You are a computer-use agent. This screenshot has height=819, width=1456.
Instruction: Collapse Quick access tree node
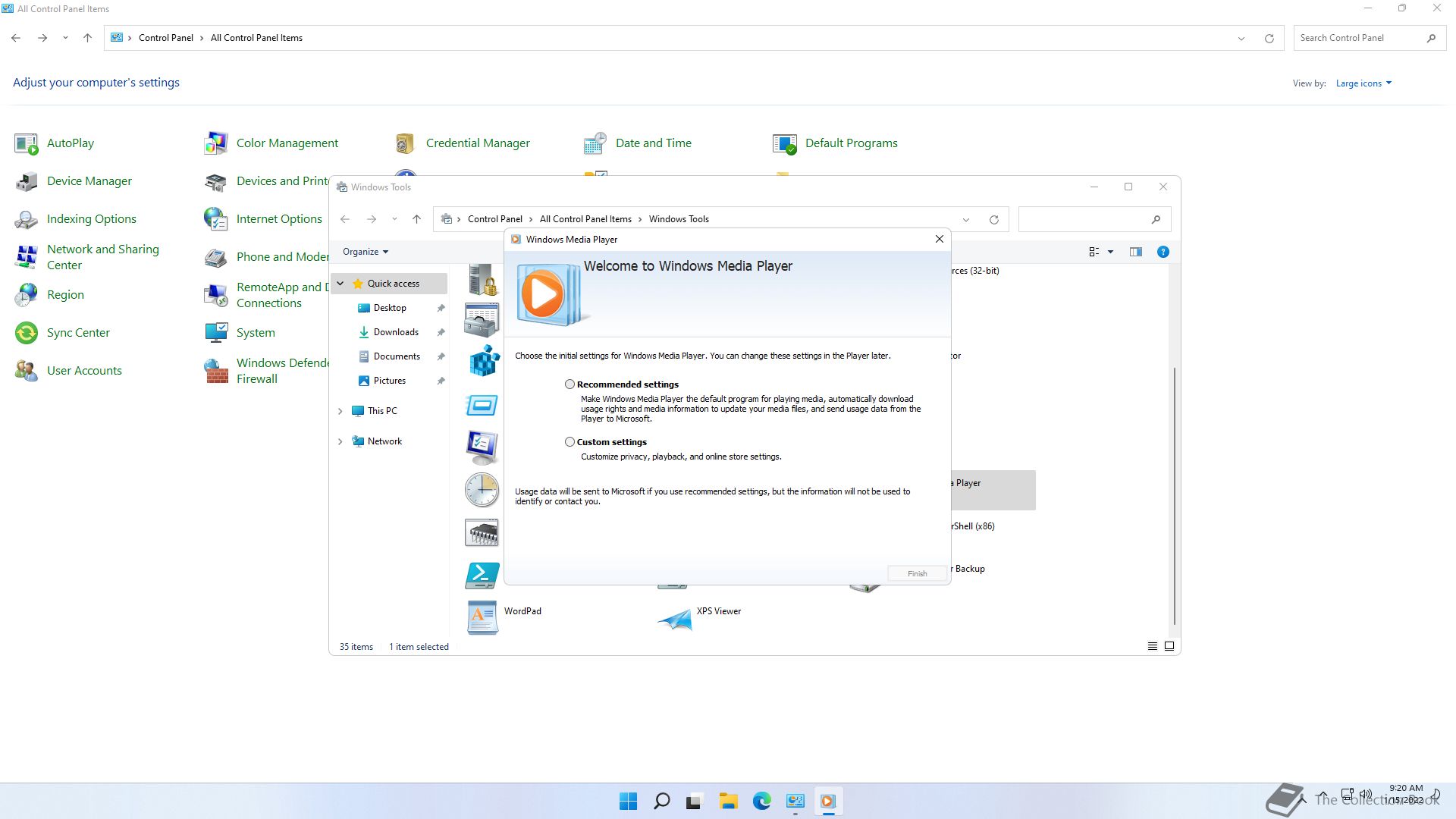click(x=340, y=284)
